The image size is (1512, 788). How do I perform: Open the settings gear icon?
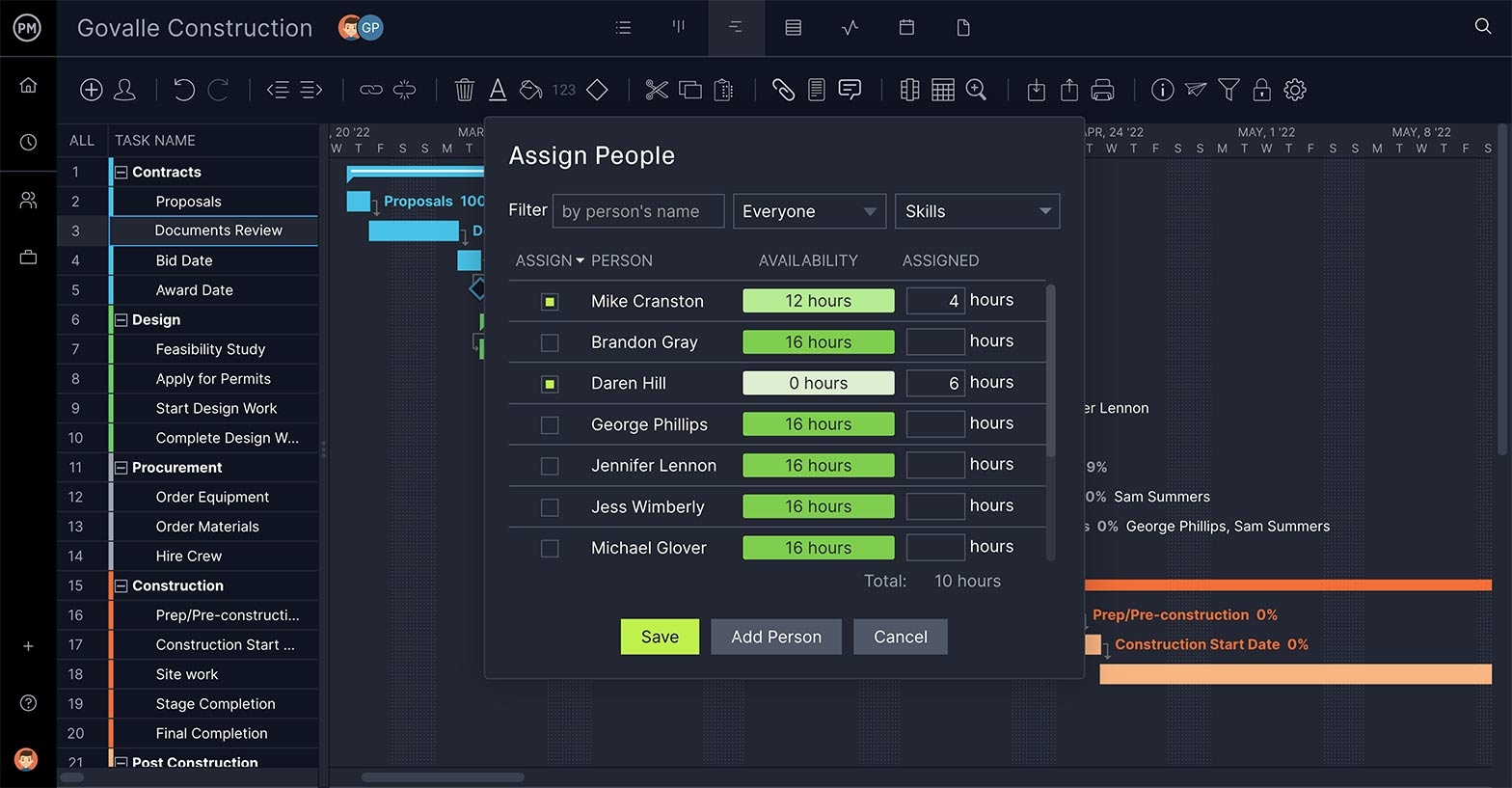[x=1295, y=91]
